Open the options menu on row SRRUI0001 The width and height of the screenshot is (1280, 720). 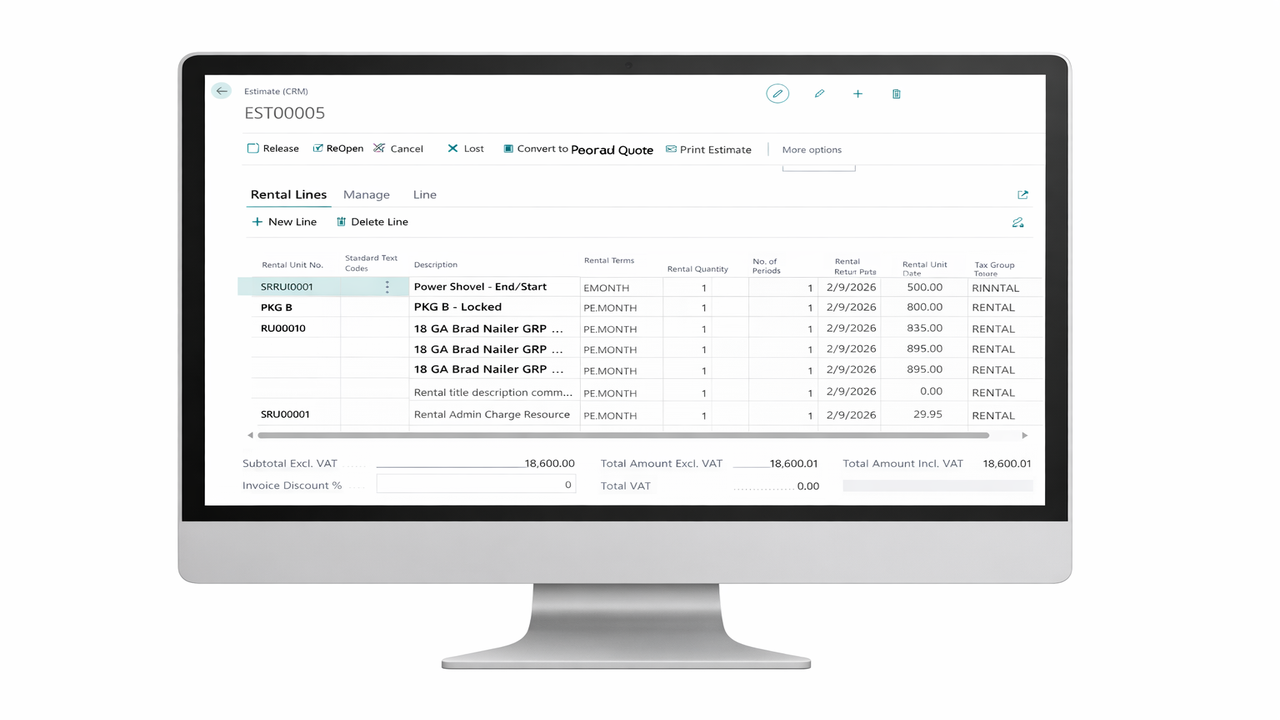387,286
